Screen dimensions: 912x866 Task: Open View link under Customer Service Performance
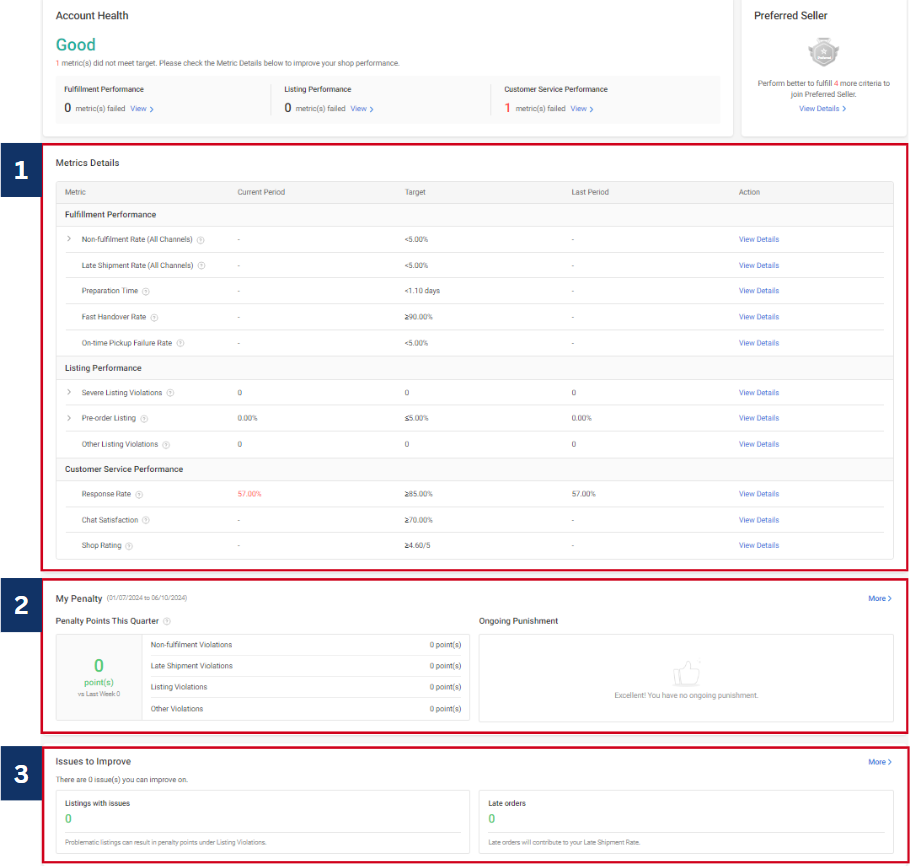582,108
